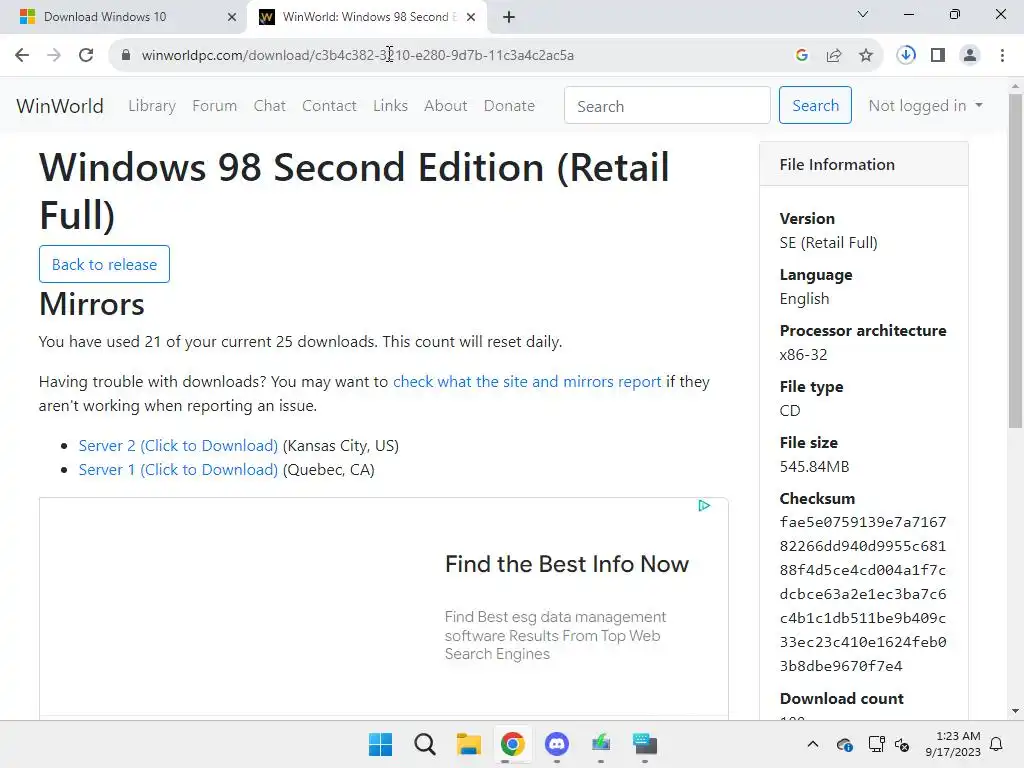Focus the site Search input field
This screenshot has width=1024, height=768.
(667, 105)
